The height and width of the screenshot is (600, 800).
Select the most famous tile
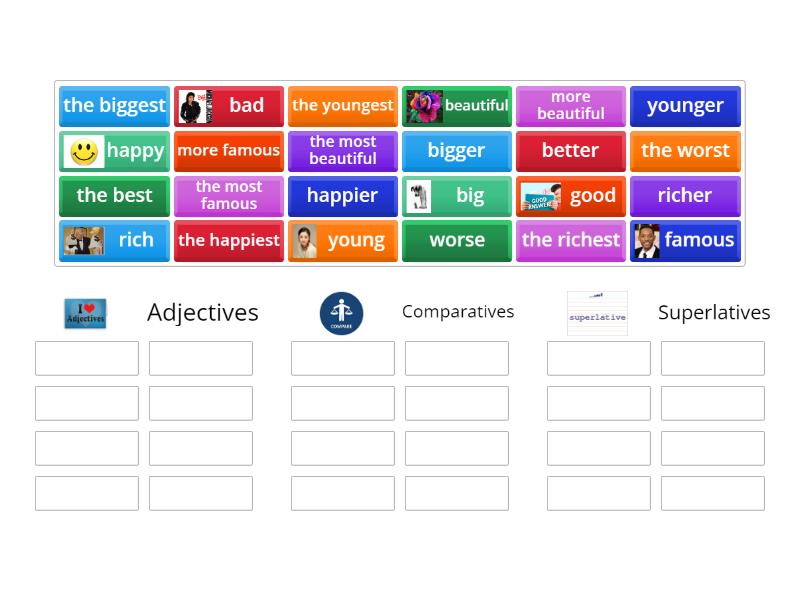coord(228,195)
